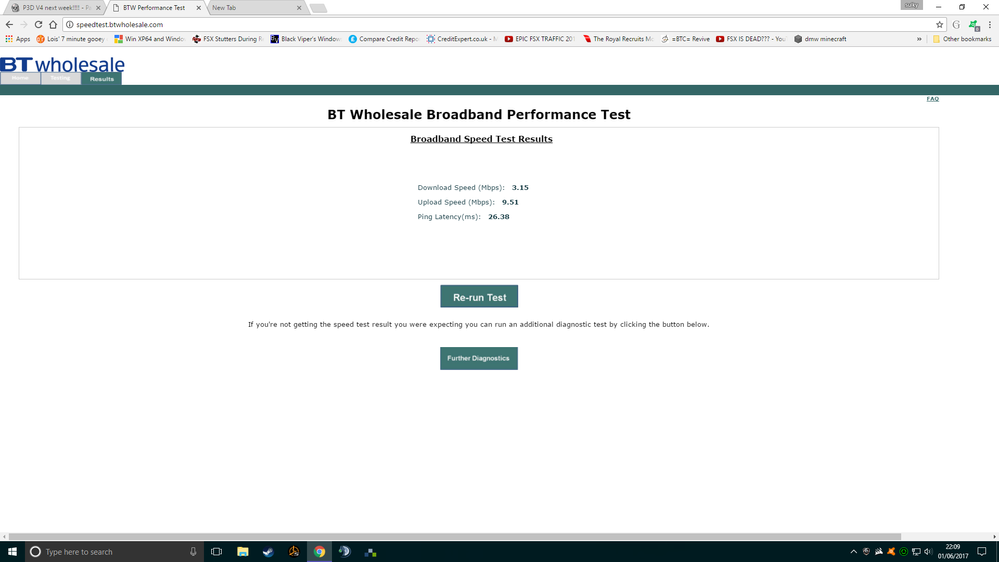The image size is (999, 562).
Task: View site information icon in address bar
Action: click(69, 24)
